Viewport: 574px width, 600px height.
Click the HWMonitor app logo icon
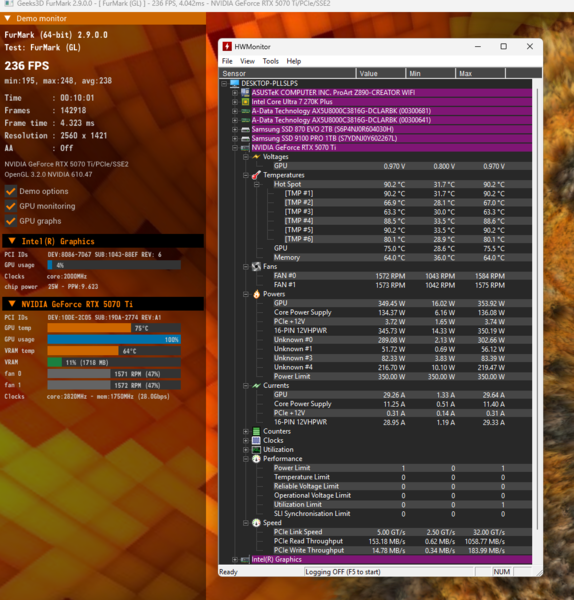227,47
